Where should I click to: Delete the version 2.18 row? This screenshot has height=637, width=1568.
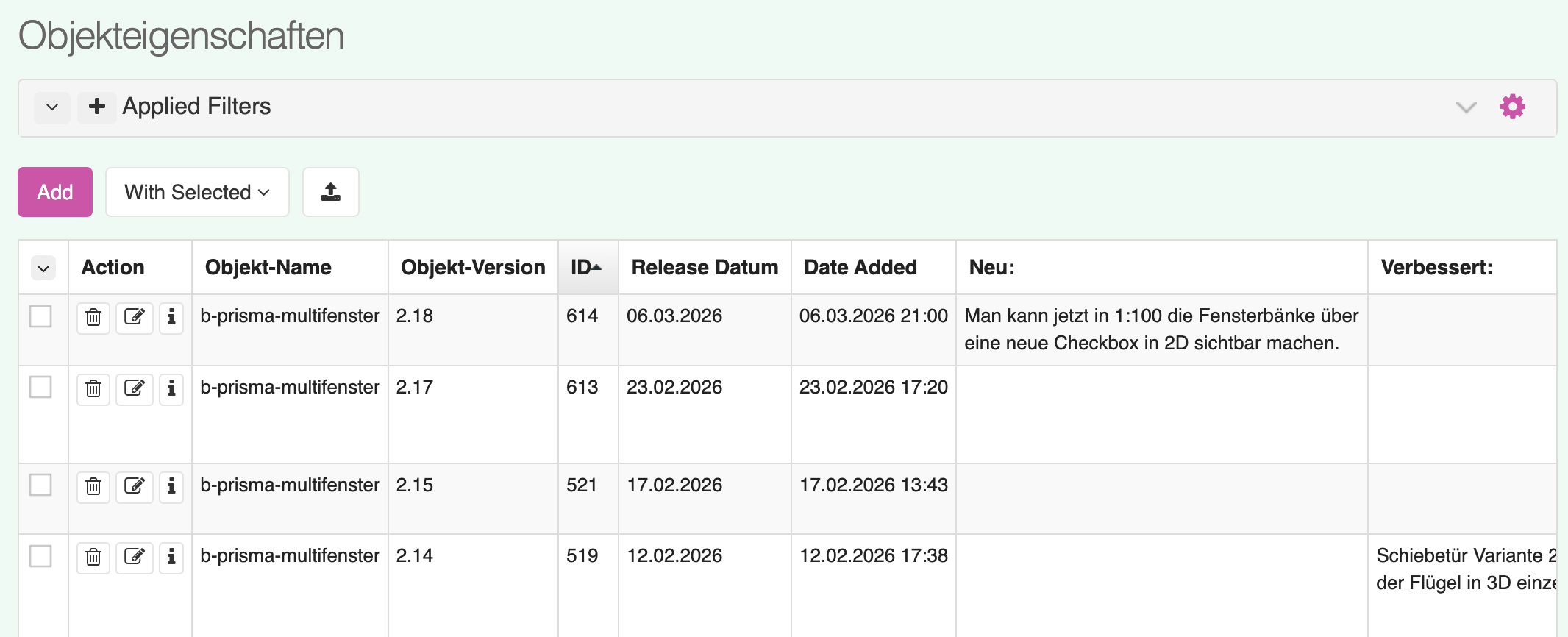(x=93, y=318)
